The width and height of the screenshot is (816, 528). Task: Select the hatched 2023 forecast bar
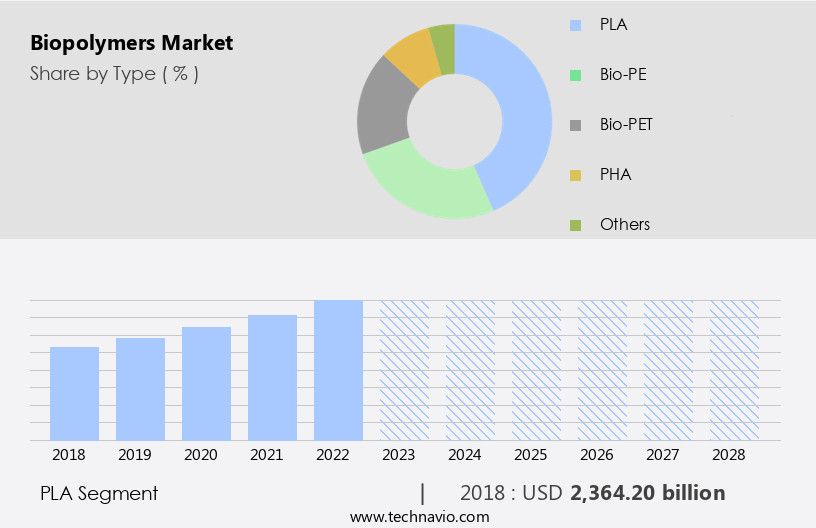point(404,370)
